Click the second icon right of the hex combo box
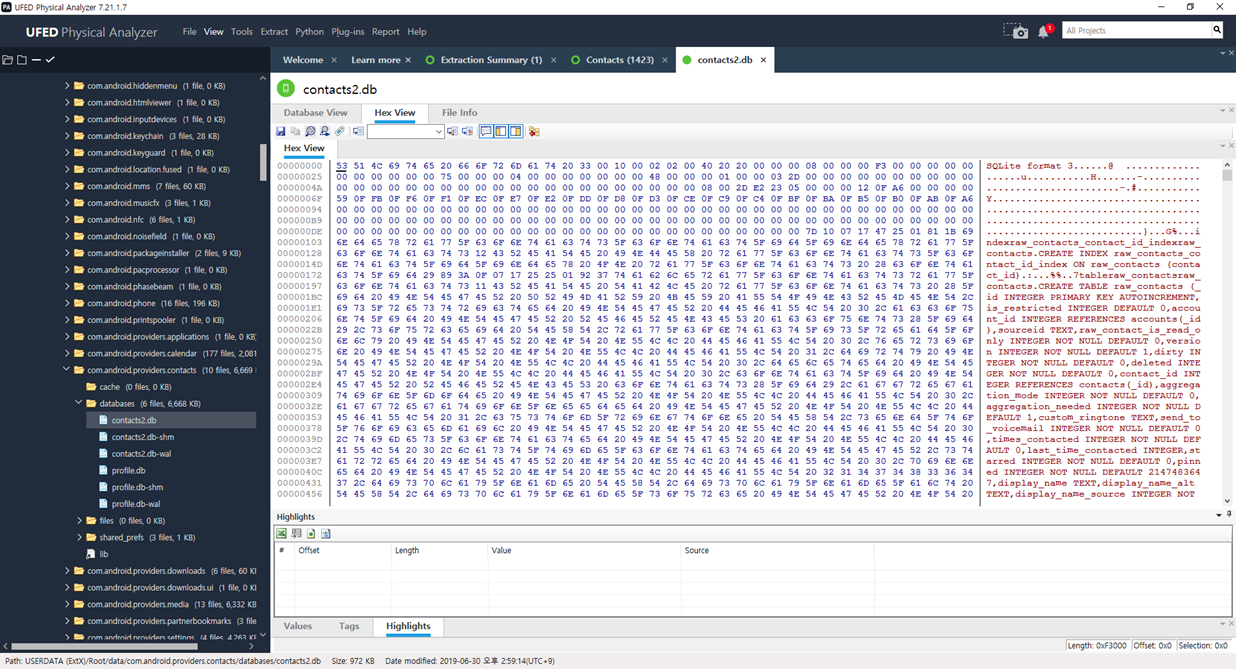The height and width of the screenshot is (669, 1236). click(467, 131)
